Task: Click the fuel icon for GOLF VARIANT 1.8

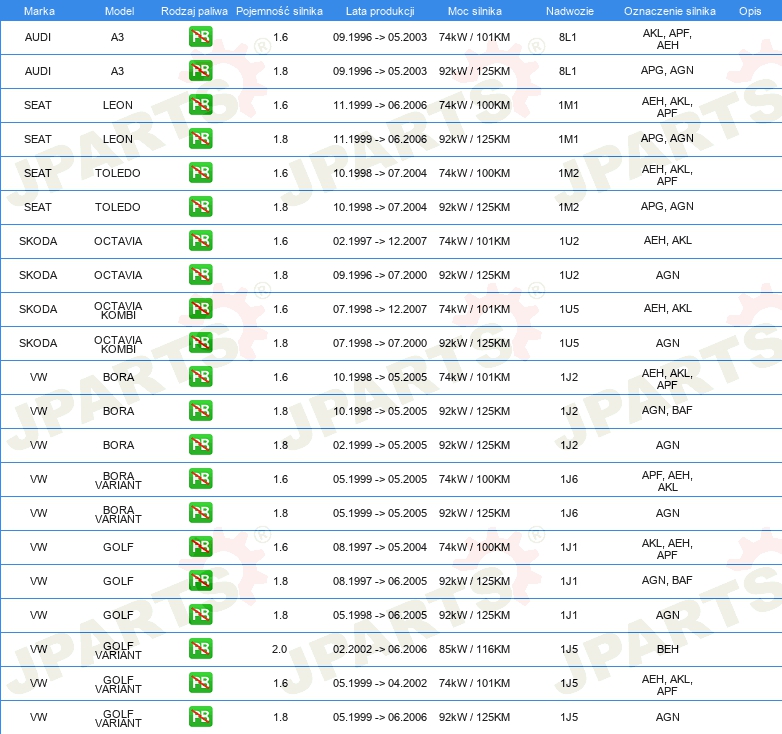Action: 200,717
